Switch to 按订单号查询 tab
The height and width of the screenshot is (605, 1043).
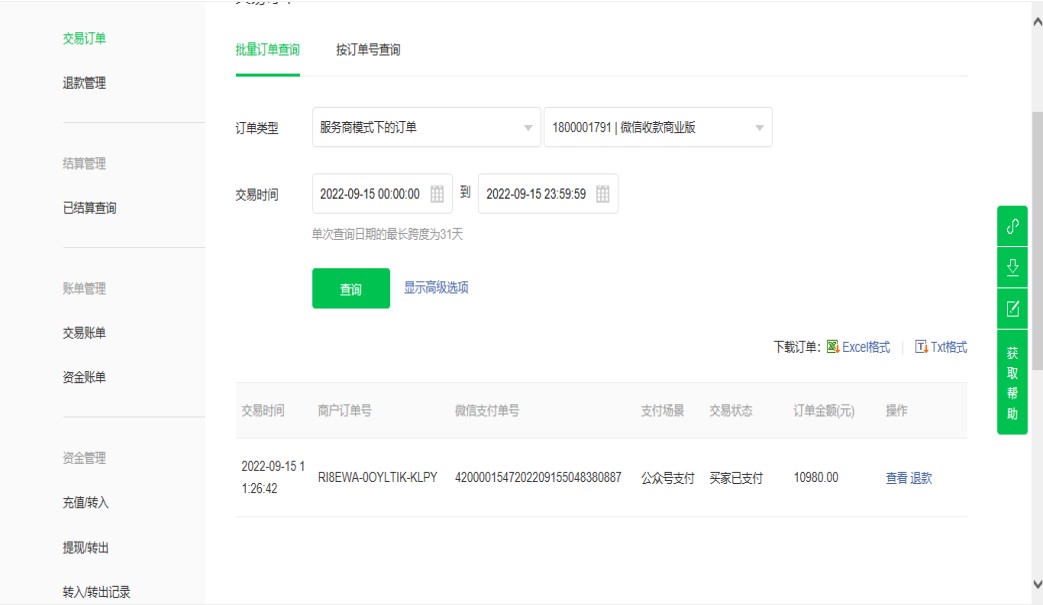[368, 50]
